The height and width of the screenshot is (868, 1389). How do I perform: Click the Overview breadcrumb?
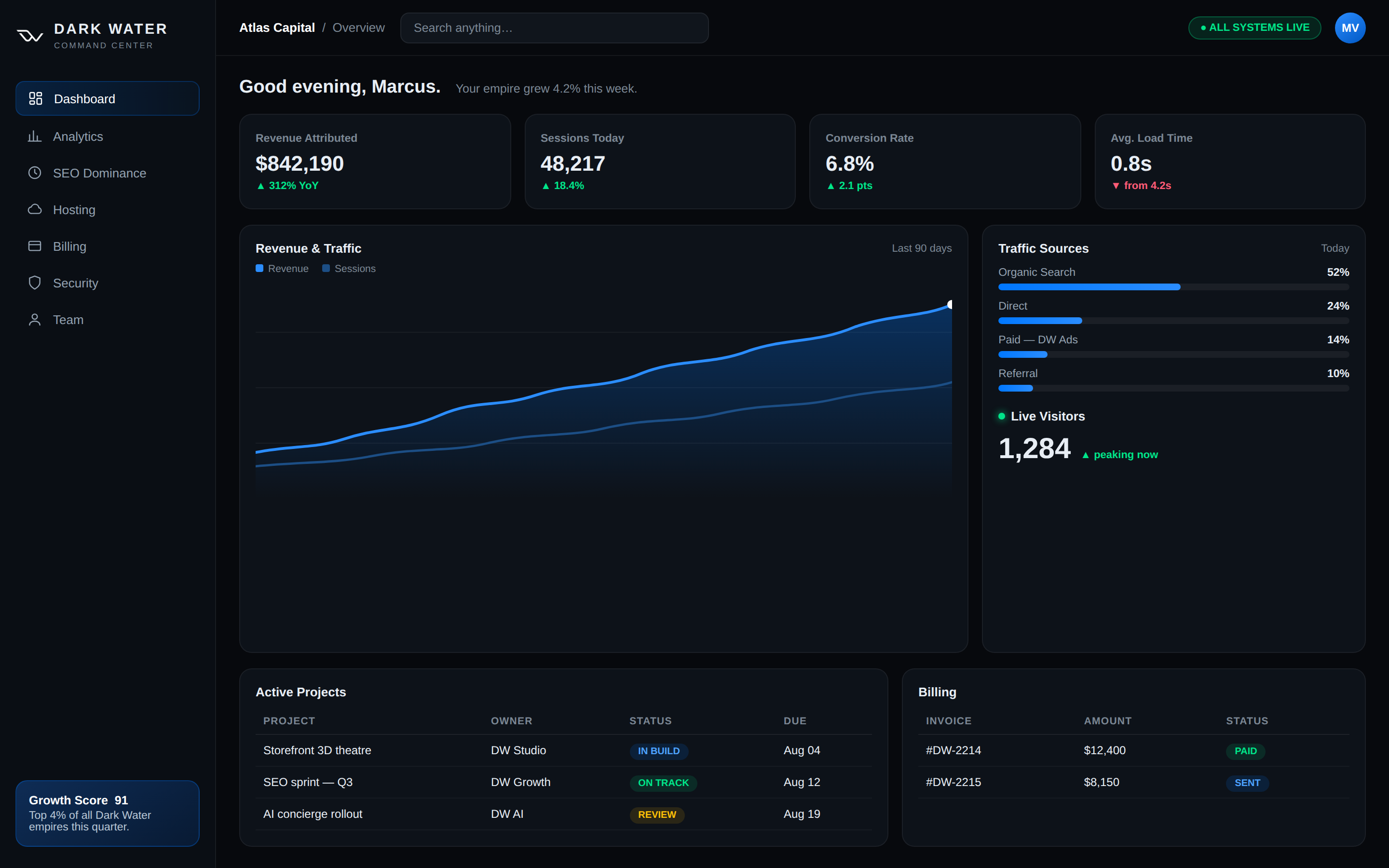tap(359, 27)
